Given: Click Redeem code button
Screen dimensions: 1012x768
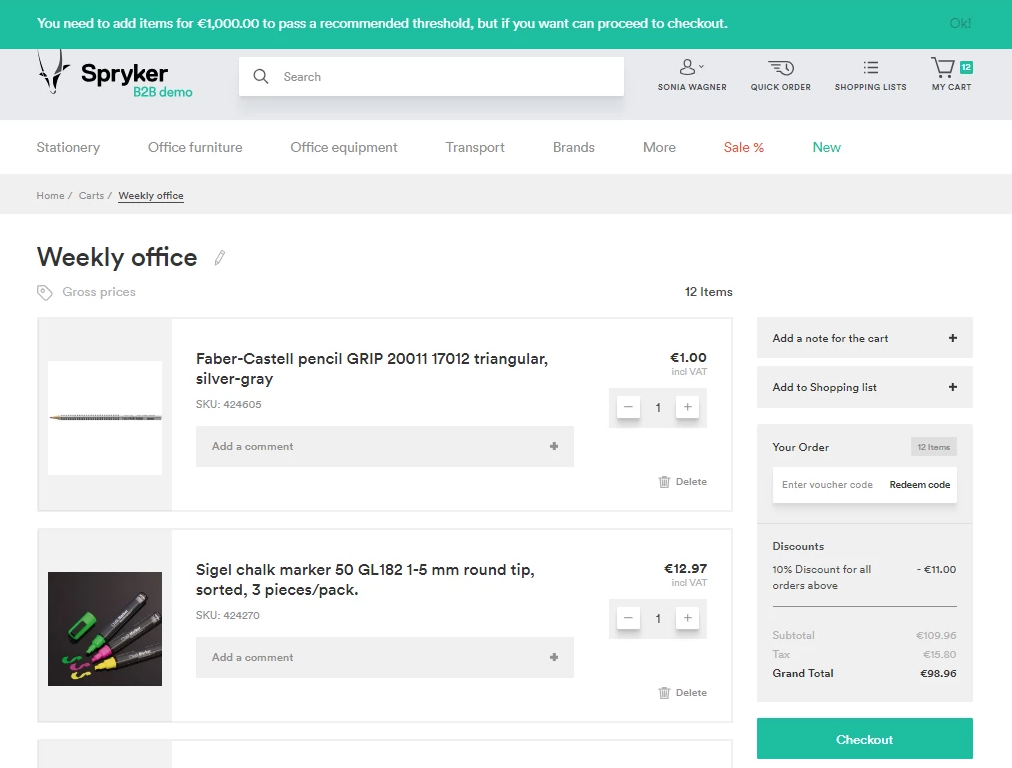Looking at the screenshot, I should [x=920, y=485].
